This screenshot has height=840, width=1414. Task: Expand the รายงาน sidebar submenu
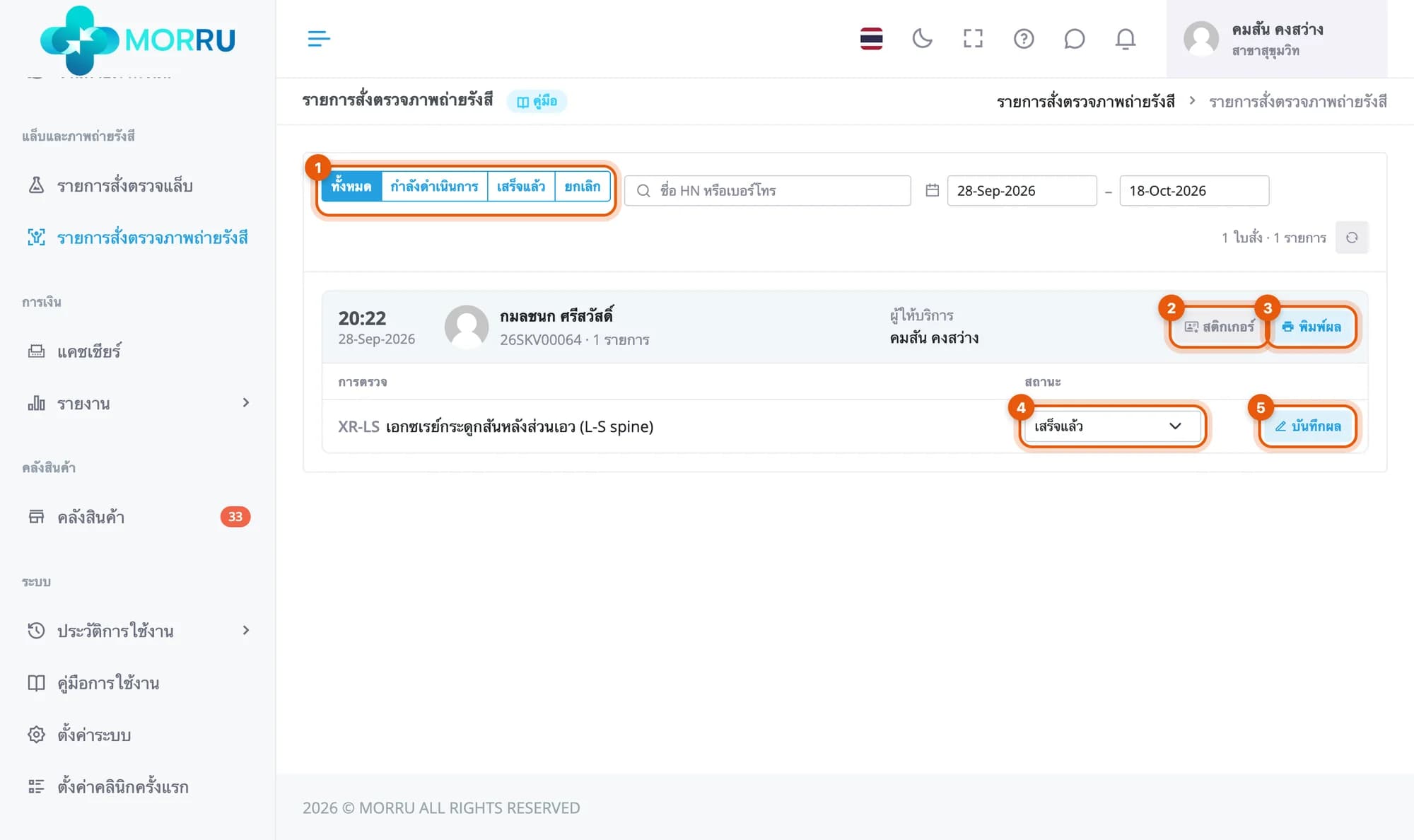(x=138, y=403)
